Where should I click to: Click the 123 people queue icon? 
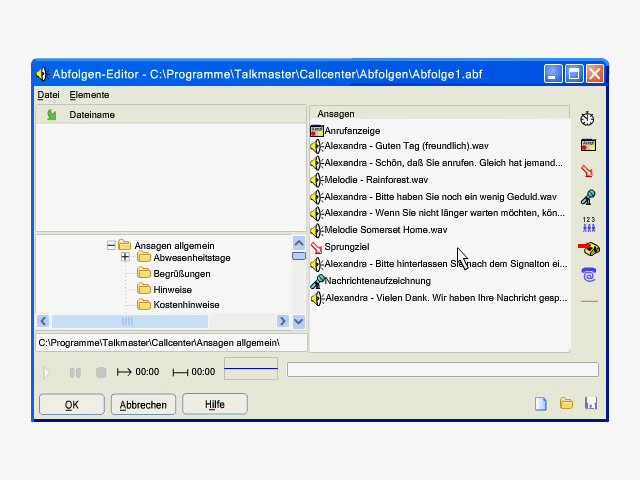[x=589, y=224]
